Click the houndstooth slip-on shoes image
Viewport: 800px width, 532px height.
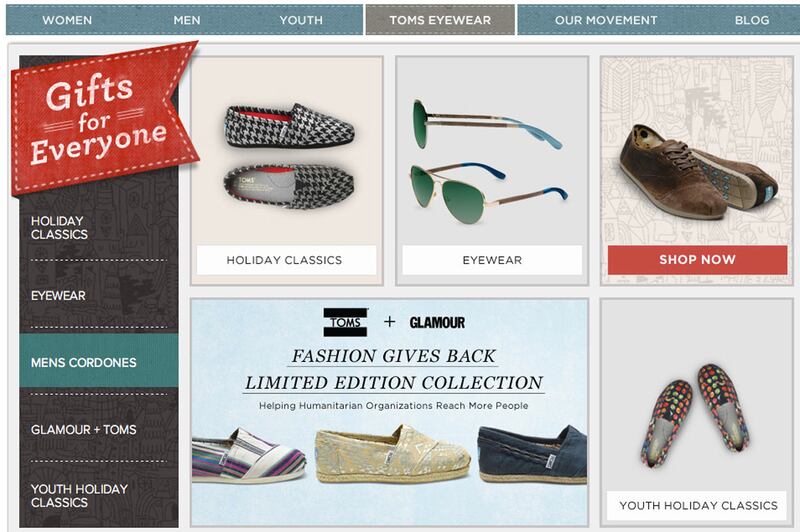[x=289, y=156]
